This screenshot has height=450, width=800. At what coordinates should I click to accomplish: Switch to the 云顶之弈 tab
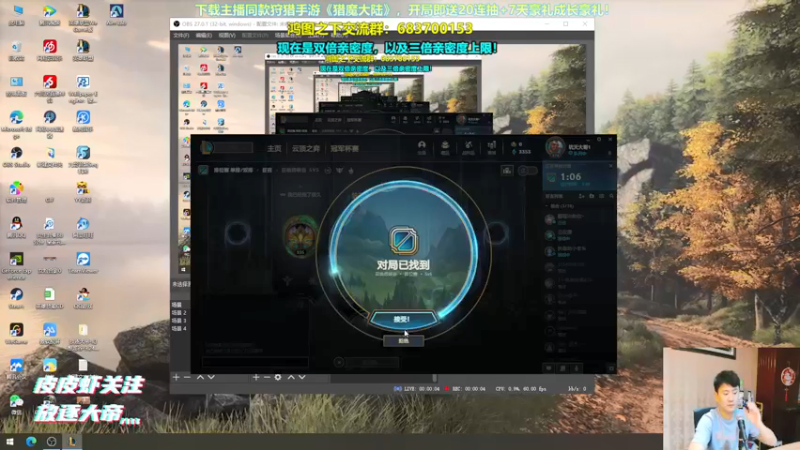pyautogui.click(x=306, y=148)
